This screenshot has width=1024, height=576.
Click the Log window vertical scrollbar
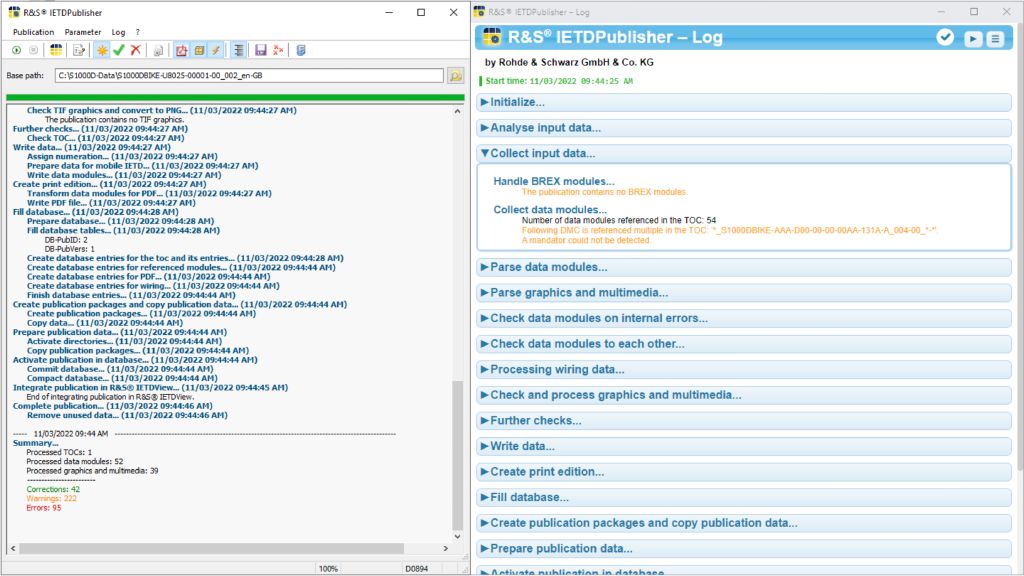pos(1020,245)
